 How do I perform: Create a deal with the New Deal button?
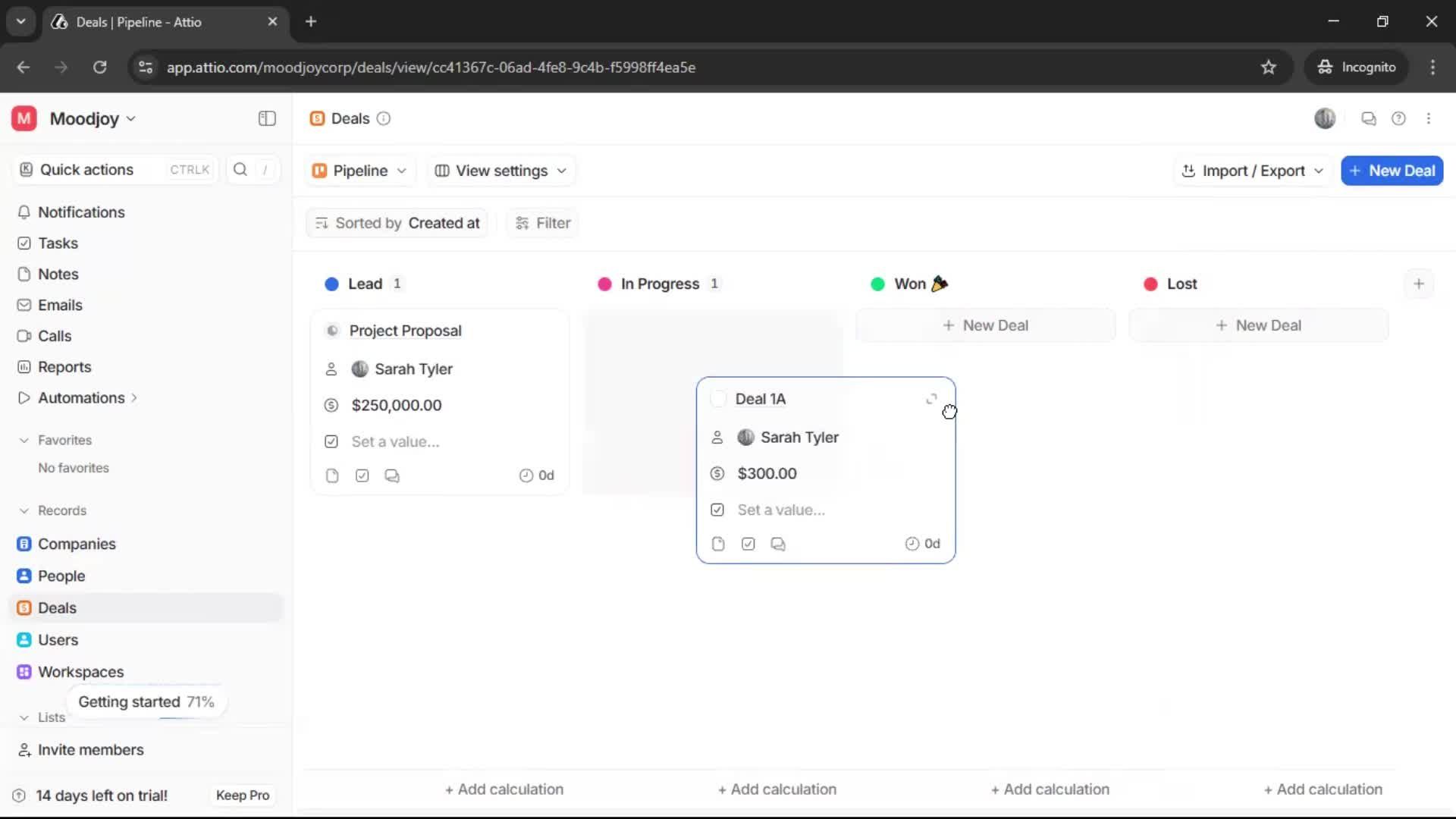click(1392, 171)
